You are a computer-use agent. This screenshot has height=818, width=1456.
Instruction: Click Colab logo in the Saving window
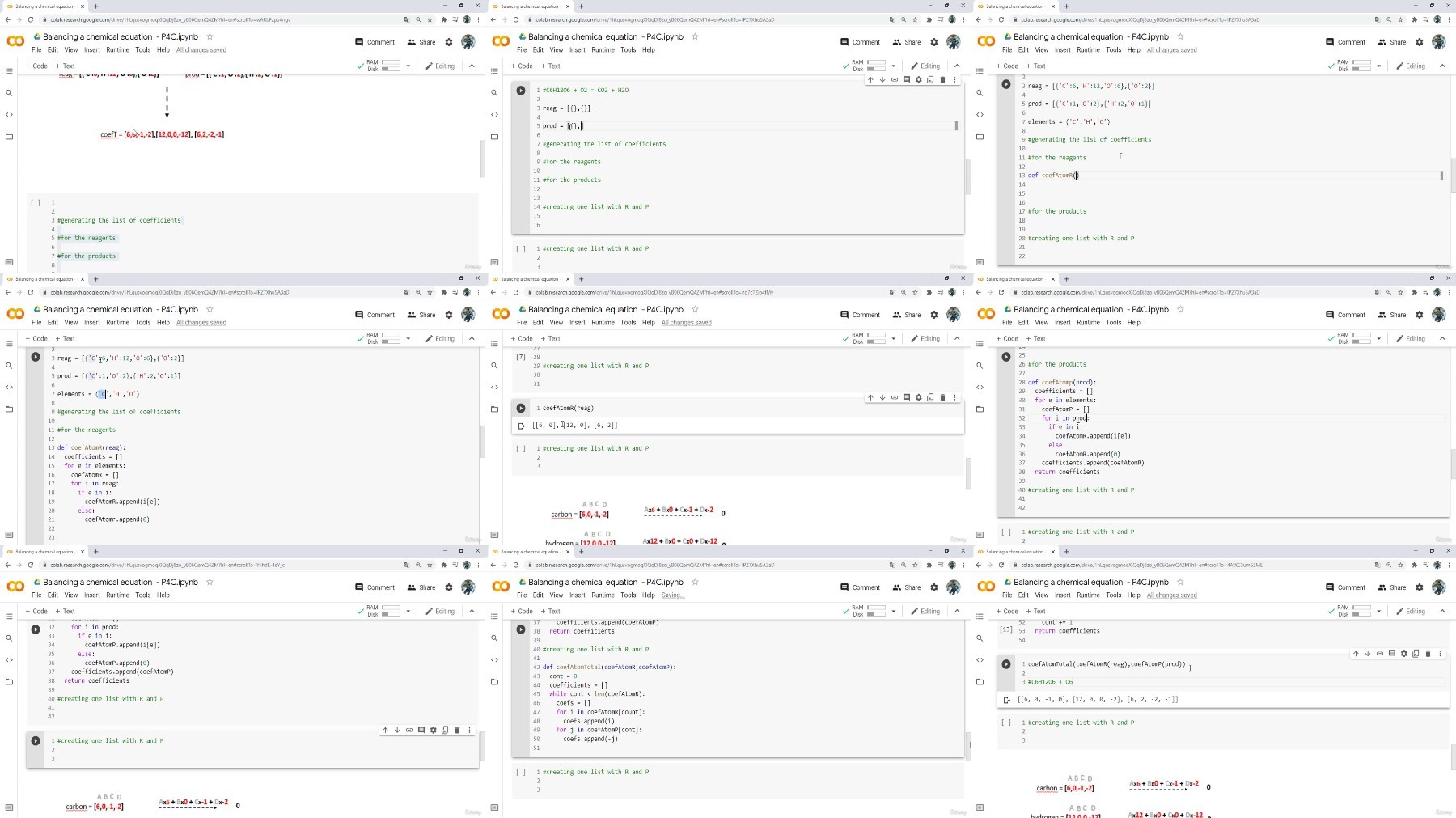[x=501, y=587]
